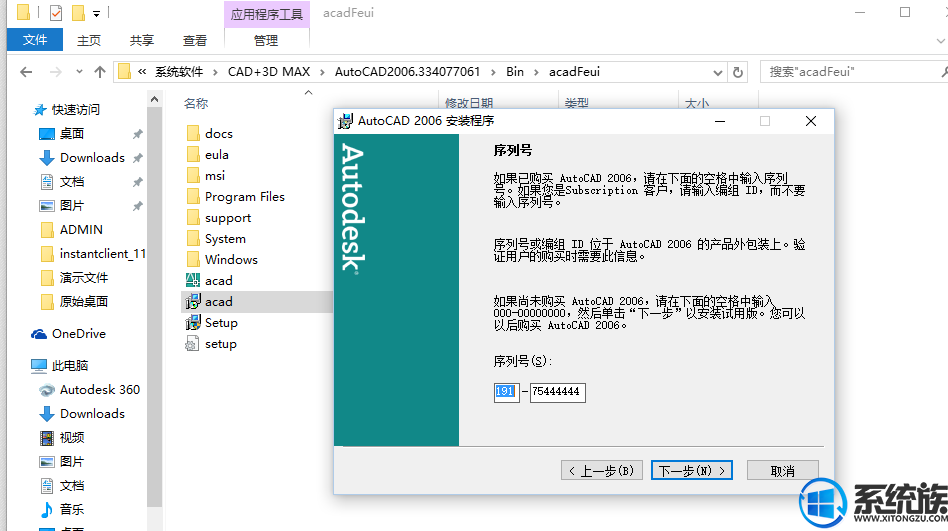Select the highlighted acad installer icon
The image size is (948, 531).
pos(193,301)
